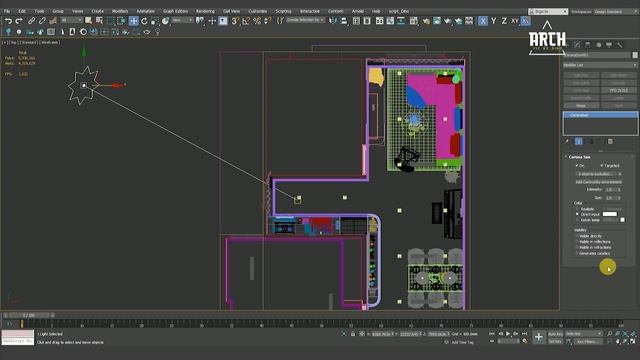Open the Hierarchy command panel tab
The height and width of the screenshot is (360, 640).
click(x=588, y=44)
